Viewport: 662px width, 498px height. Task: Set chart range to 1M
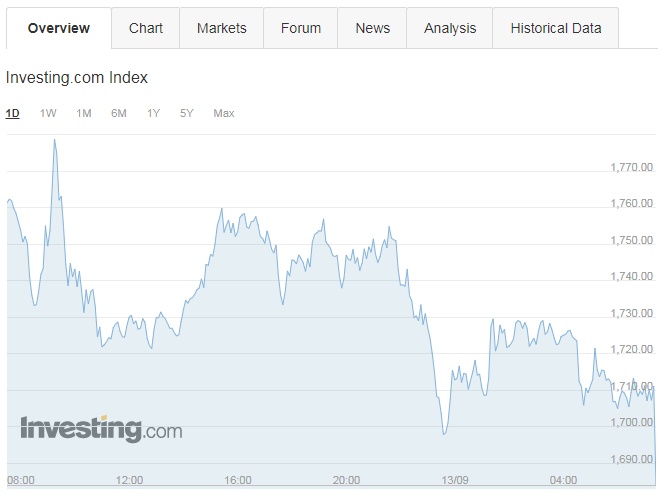tap(84, 113)
